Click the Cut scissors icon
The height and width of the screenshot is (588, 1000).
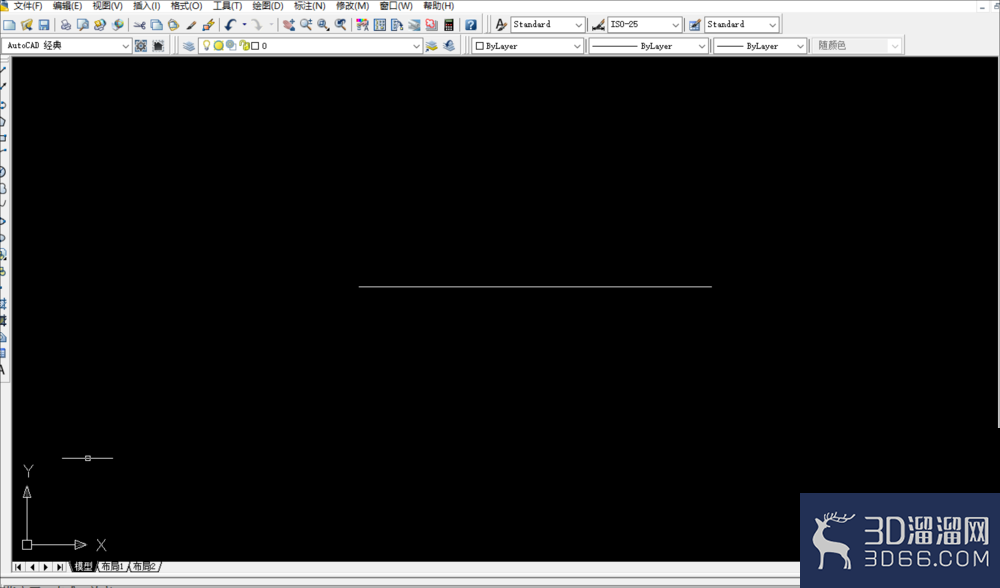[140, 25]
